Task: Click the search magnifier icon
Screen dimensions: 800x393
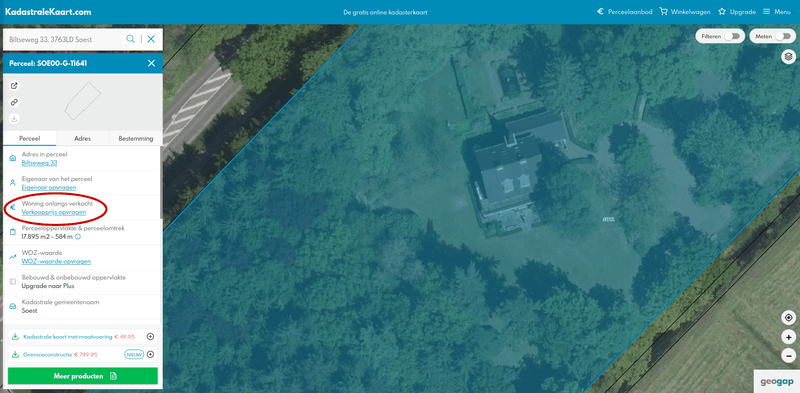Action: coord(131,39)
